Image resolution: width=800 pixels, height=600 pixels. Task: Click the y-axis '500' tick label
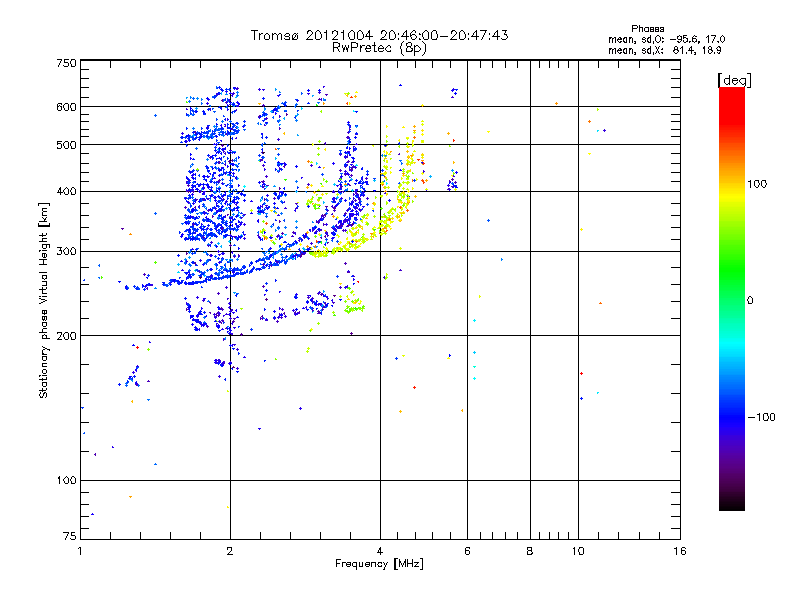66,145
